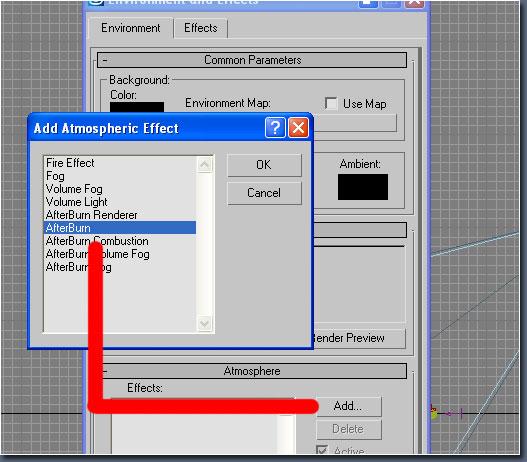Switch to the Effects tab

click(x=201, y=28)
